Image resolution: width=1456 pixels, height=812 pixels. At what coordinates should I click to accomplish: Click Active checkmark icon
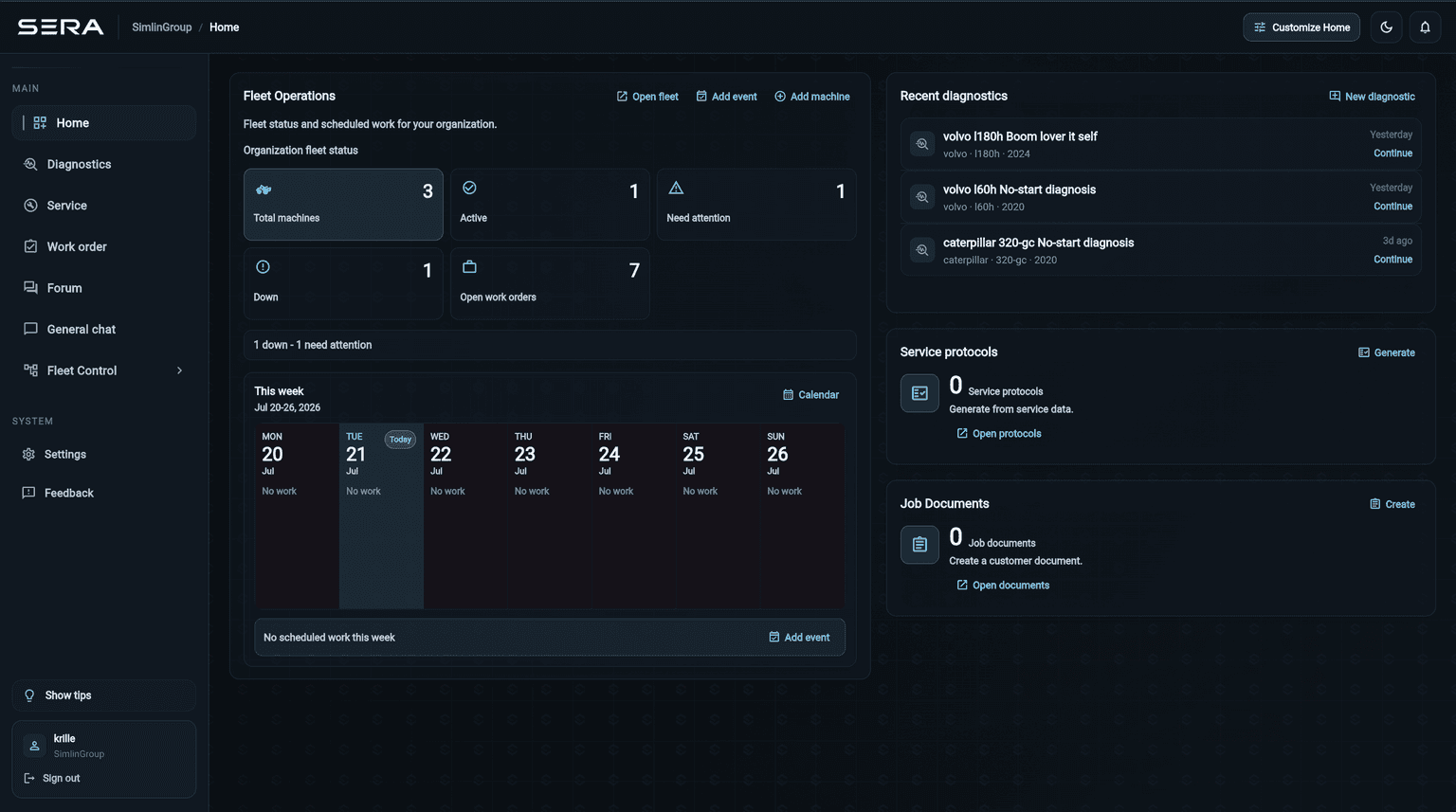click(x=469, y=188)
